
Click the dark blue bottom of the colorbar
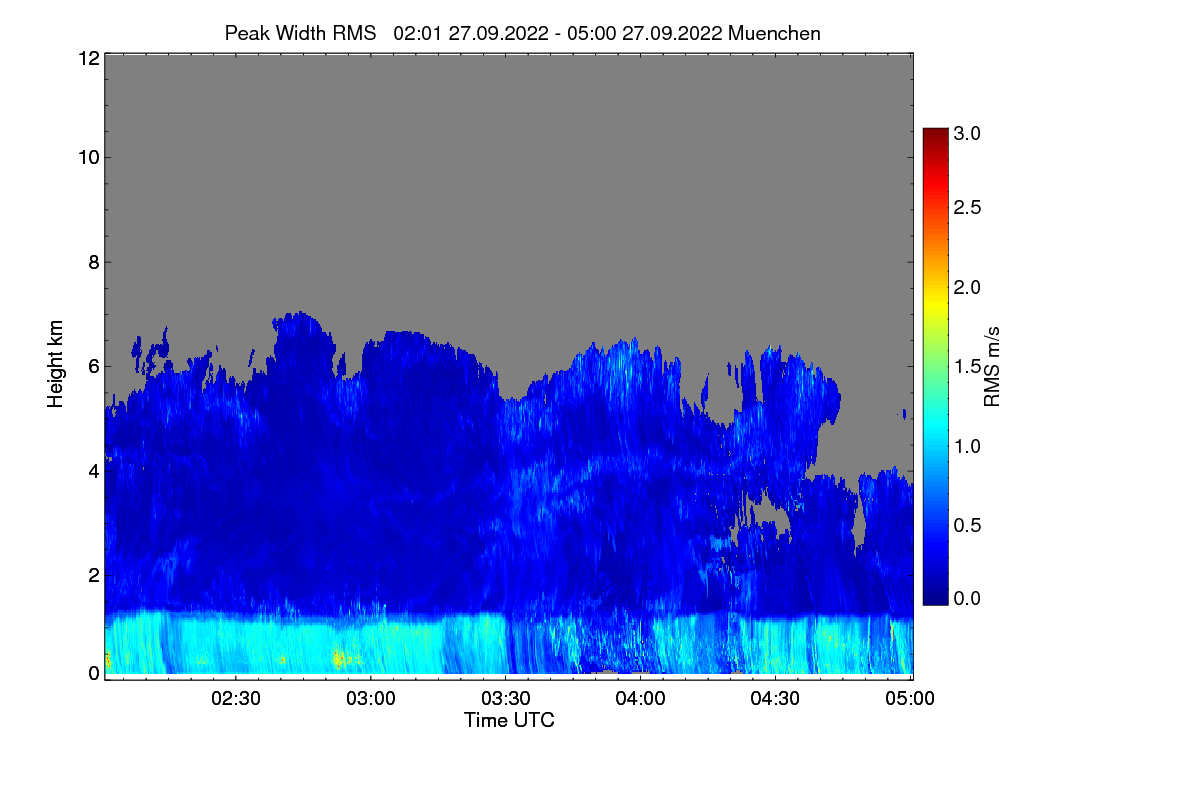[x=935, y=595]
